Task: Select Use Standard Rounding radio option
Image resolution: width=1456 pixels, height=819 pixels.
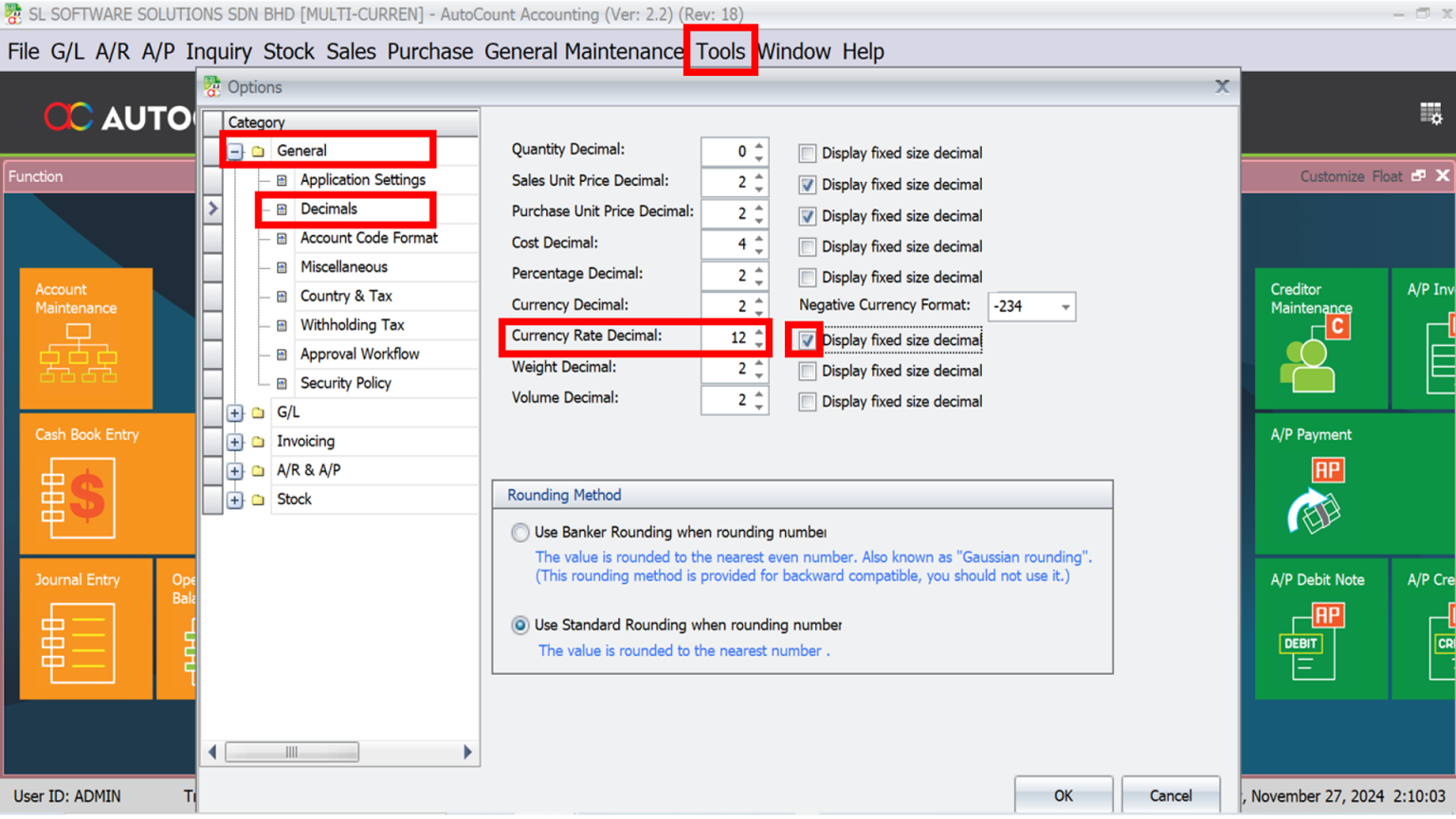Action: point(520,626)
